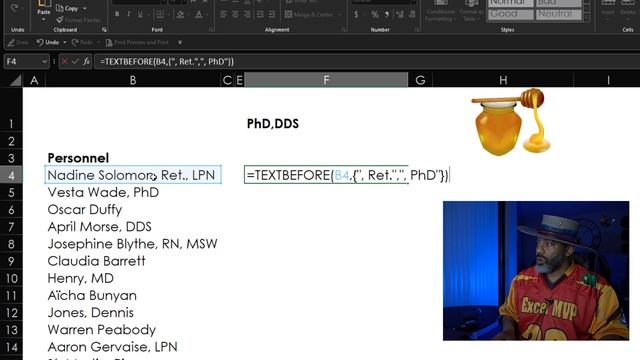This screenshot has width=640, height=360.
Task: Decrease decimal places
Action: 412,15
